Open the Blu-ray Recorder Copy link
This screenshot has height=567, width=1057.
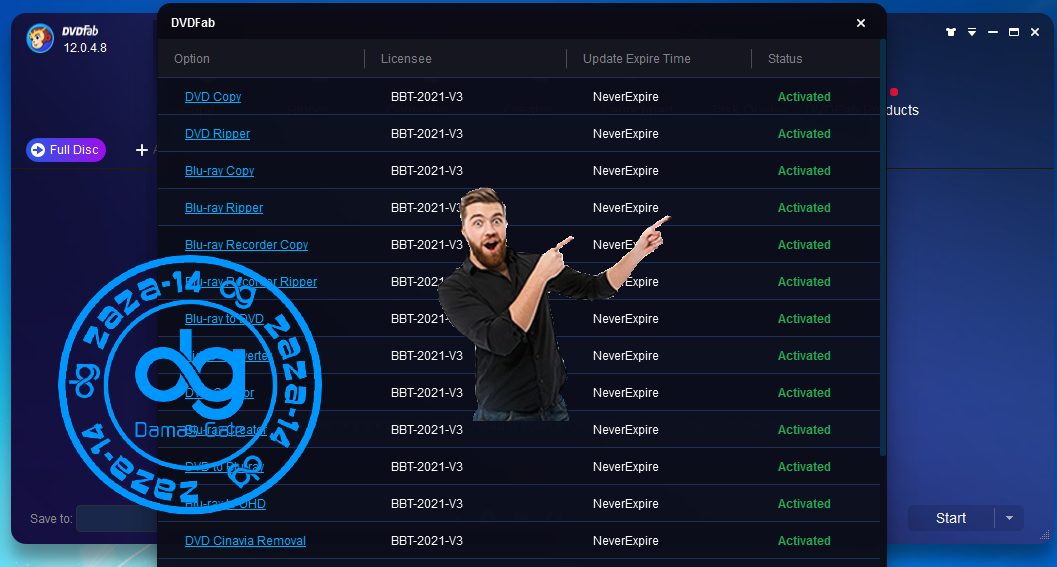point(246,245)
